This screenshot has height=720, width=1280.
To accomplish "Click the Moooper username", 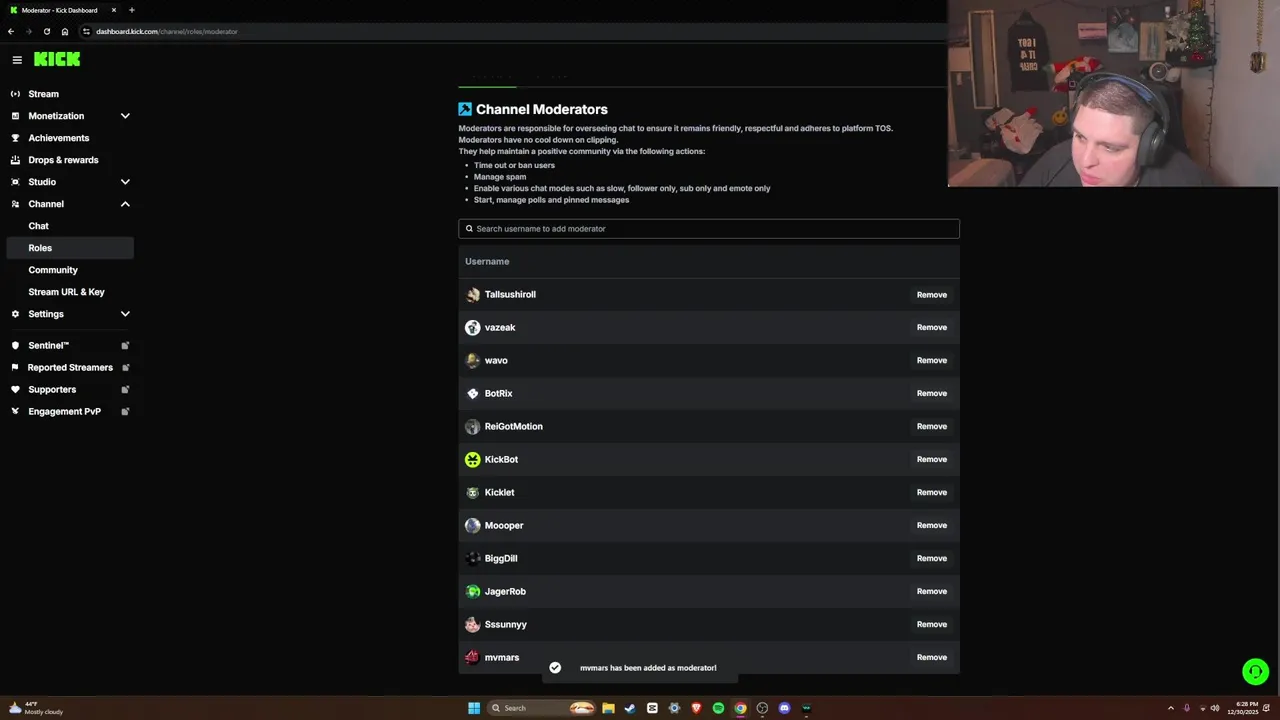I will coord(504,526).
